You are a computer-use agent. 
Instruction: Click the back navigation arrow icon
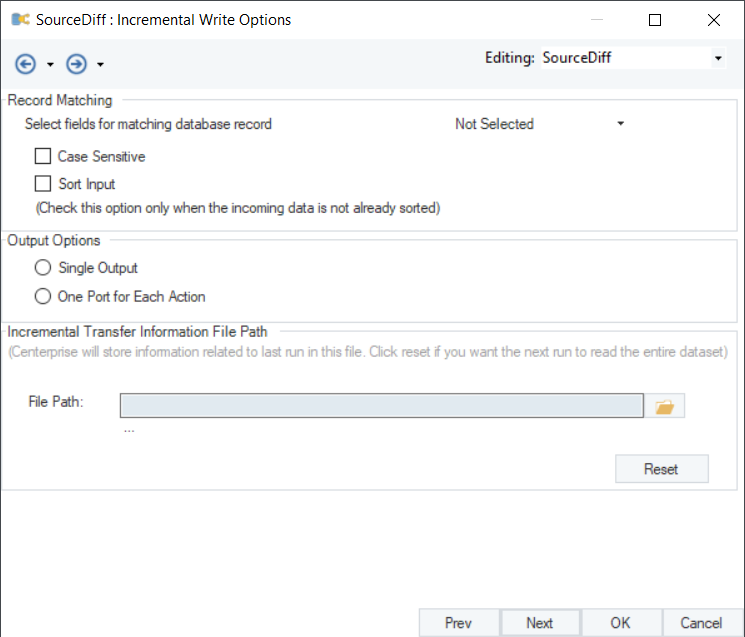pyautogui.click(x=25, y=64)
